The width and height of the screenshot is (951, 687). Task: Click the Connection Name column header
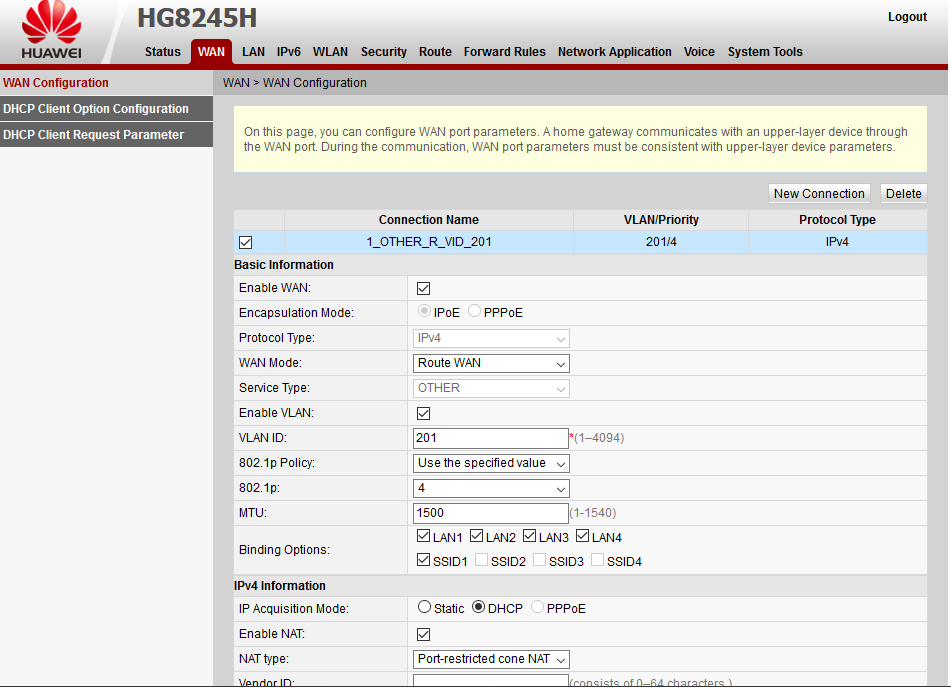coord(429,220)
